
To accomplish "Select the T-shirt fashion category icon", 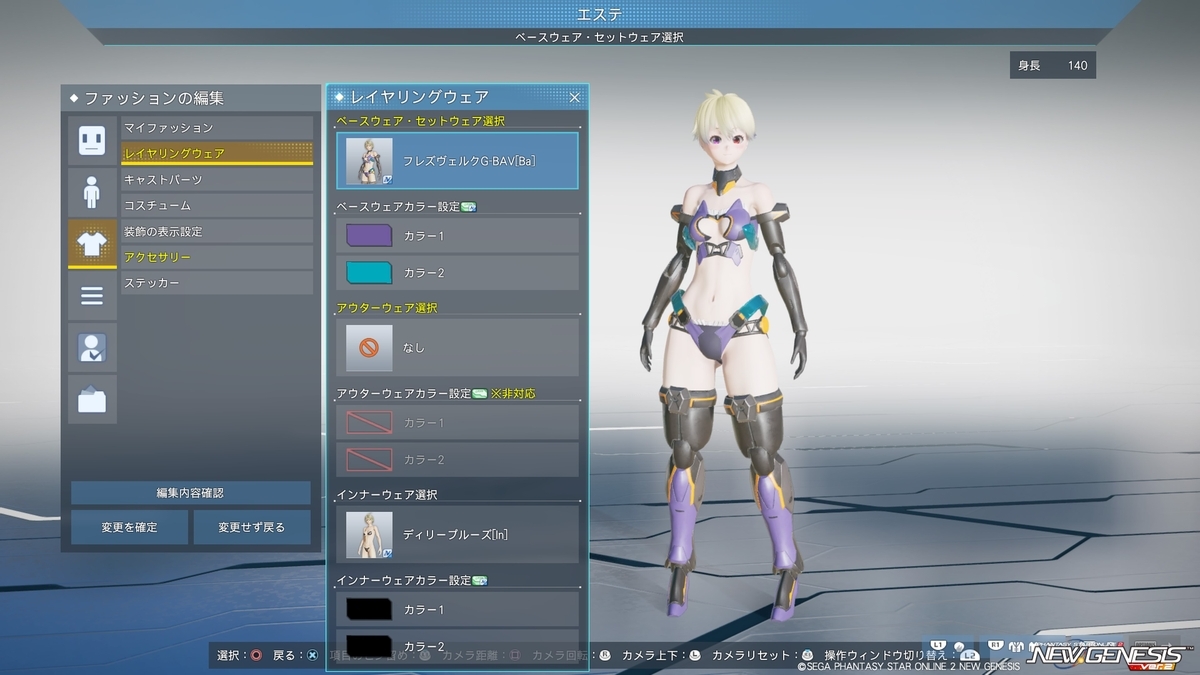I will pos(92,244).
